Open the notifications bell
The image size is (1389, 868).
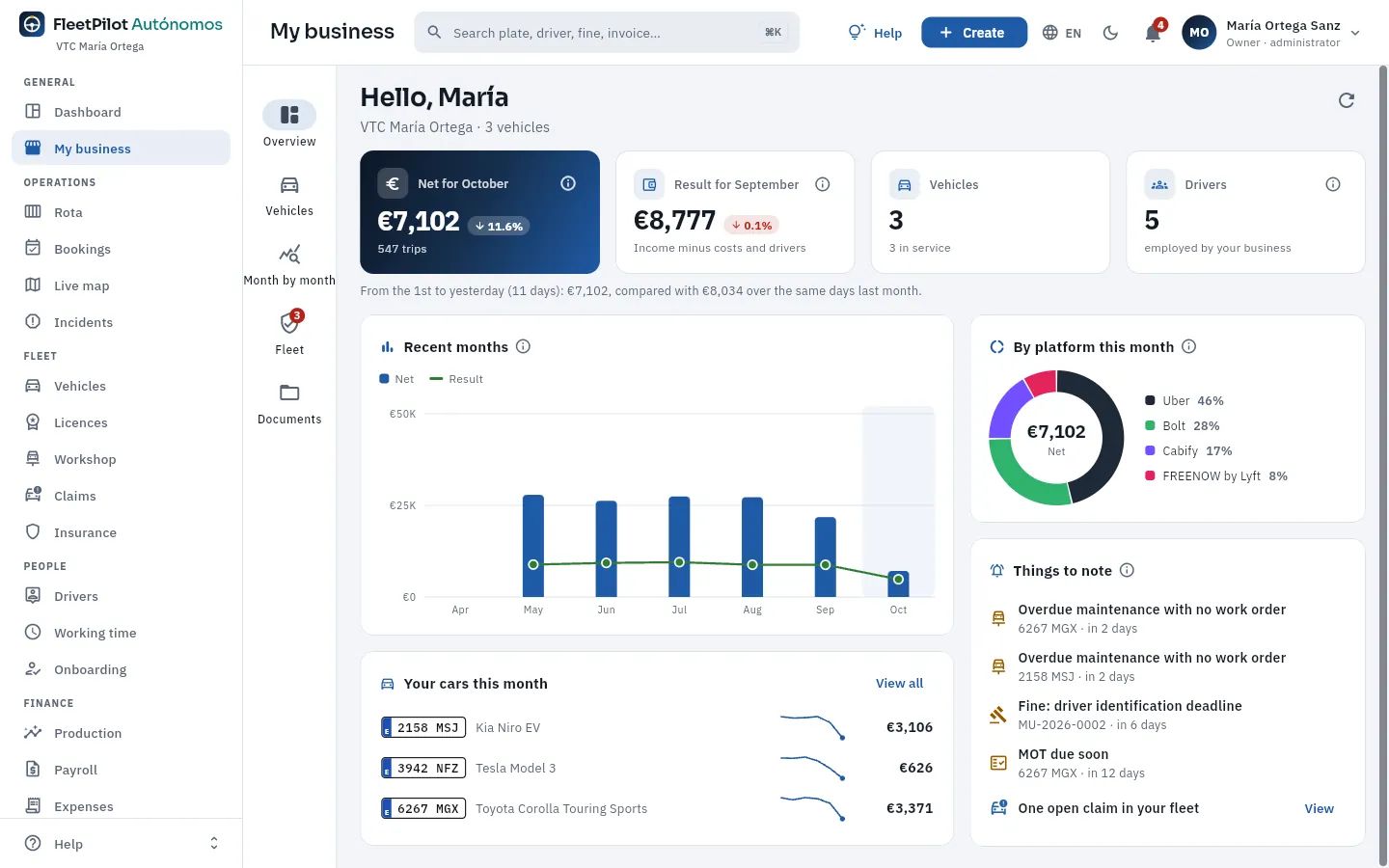point(1153,33)
